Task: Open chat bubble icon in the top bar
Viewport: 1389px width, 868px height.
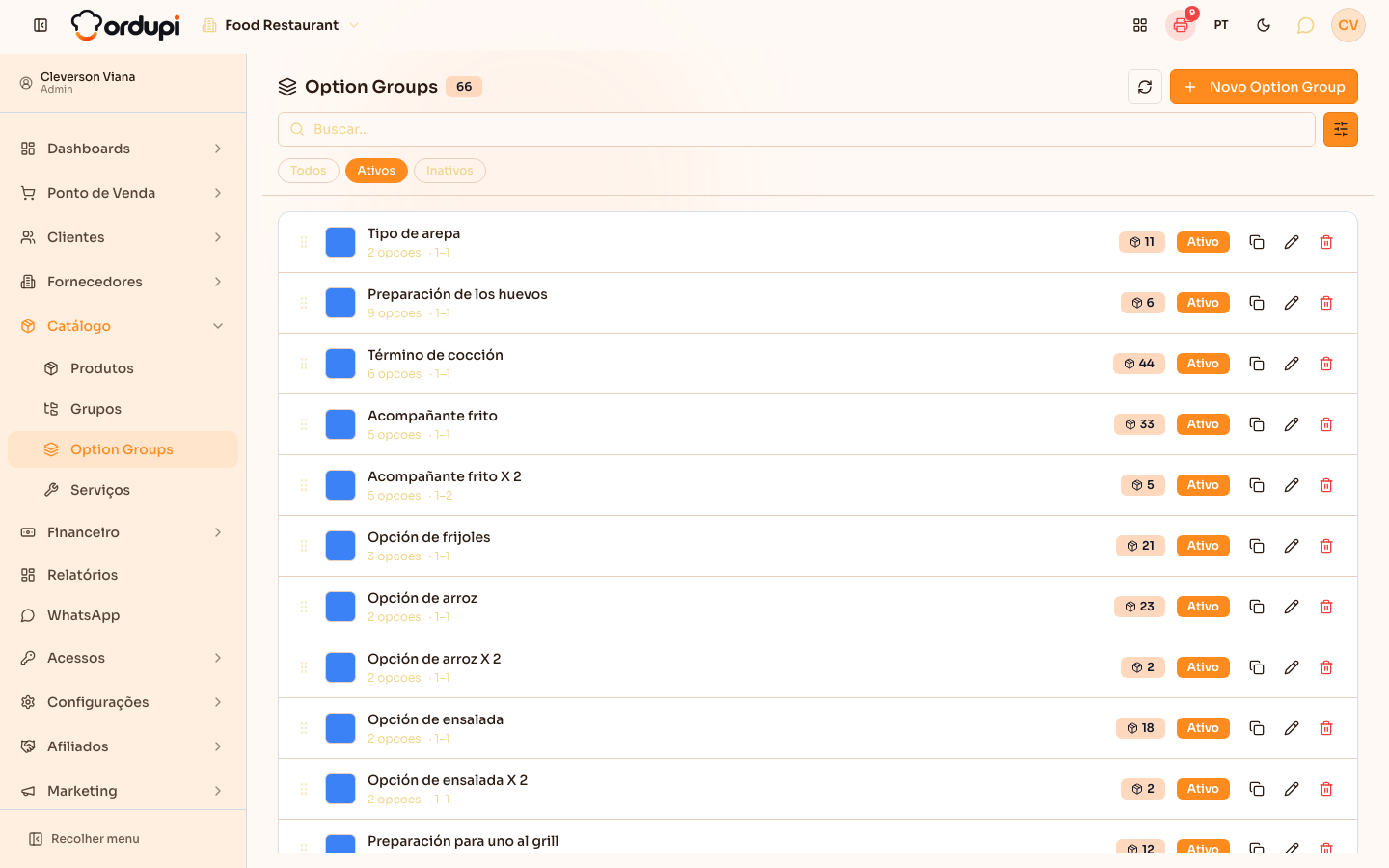Action: click(x=1305, y=25)
